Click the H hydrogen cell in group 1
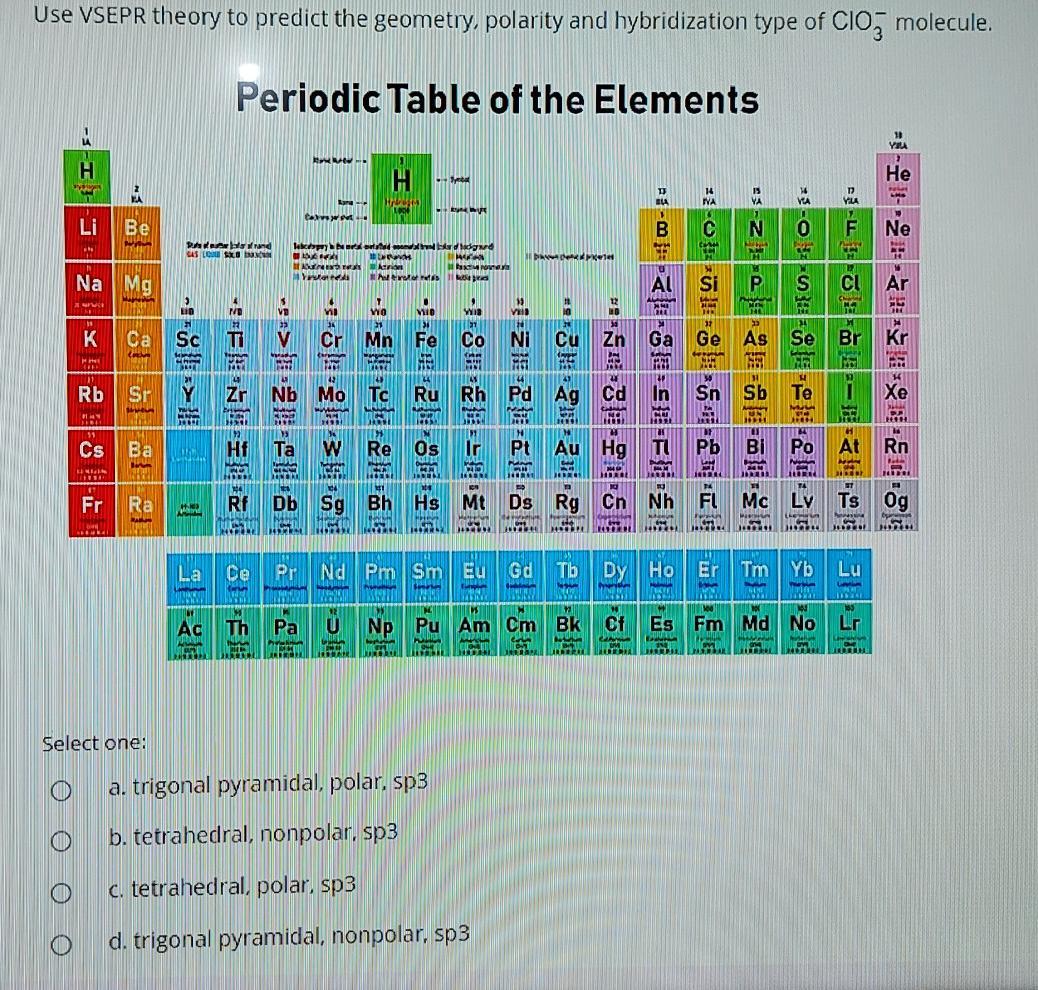This screenshot has width=1038, height=990. [x=87, y=176]
